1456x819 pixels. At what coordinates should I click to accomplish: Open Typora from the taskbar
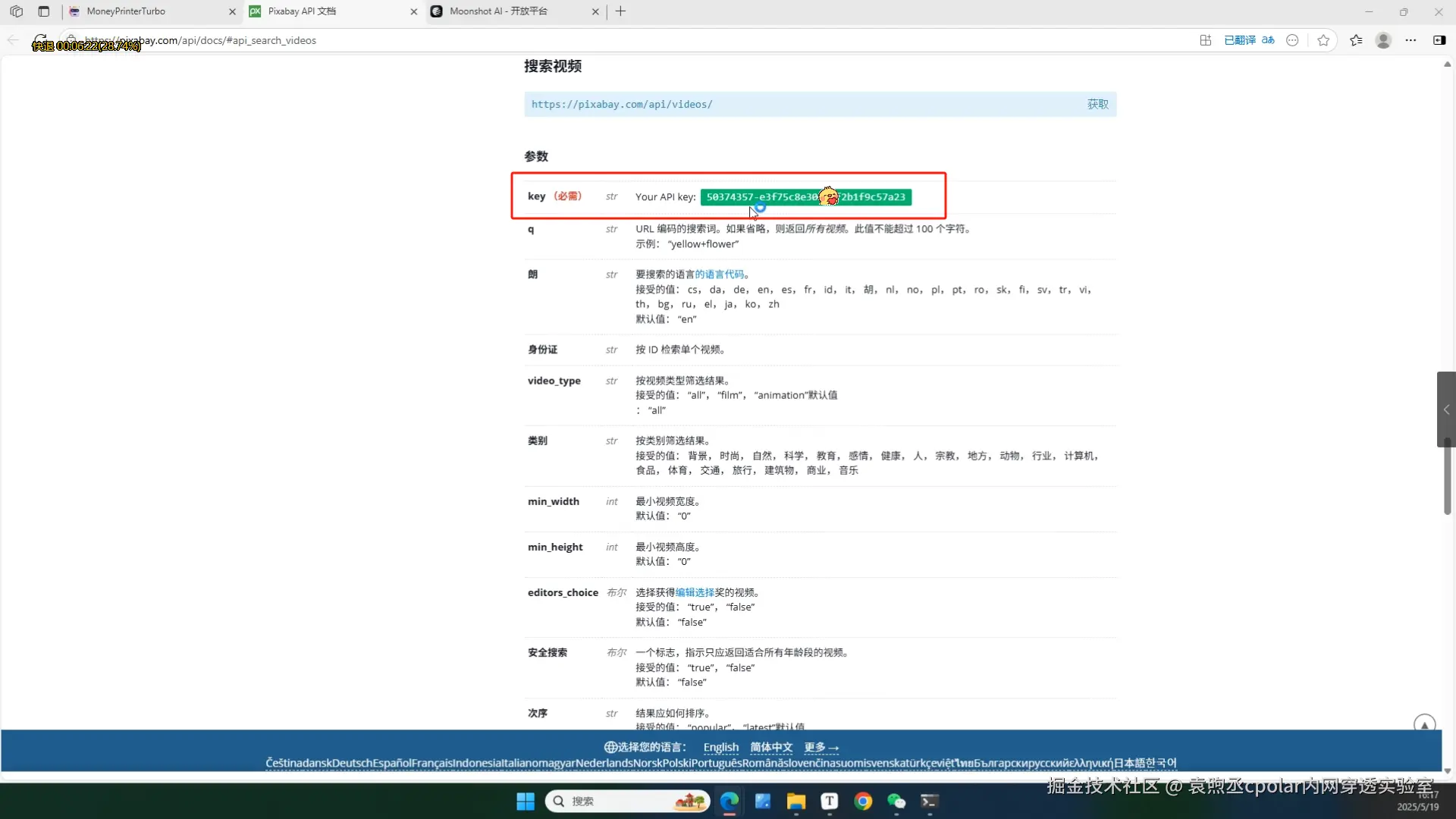[x=830, y=802]
